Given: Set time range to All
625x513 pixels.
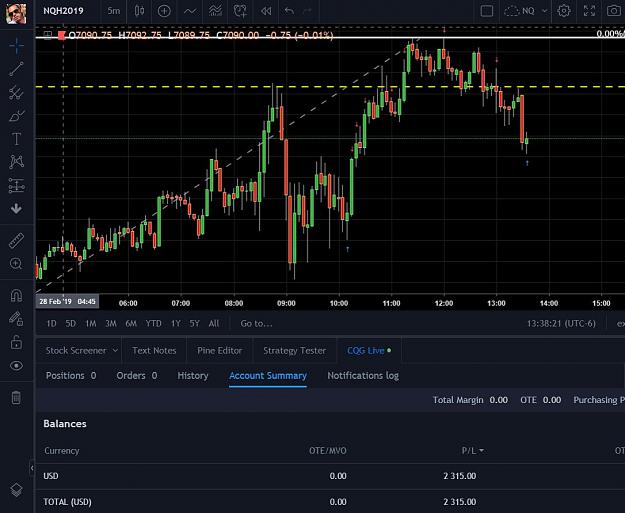Looking at the screenshot, I should [x=214, y=323].
